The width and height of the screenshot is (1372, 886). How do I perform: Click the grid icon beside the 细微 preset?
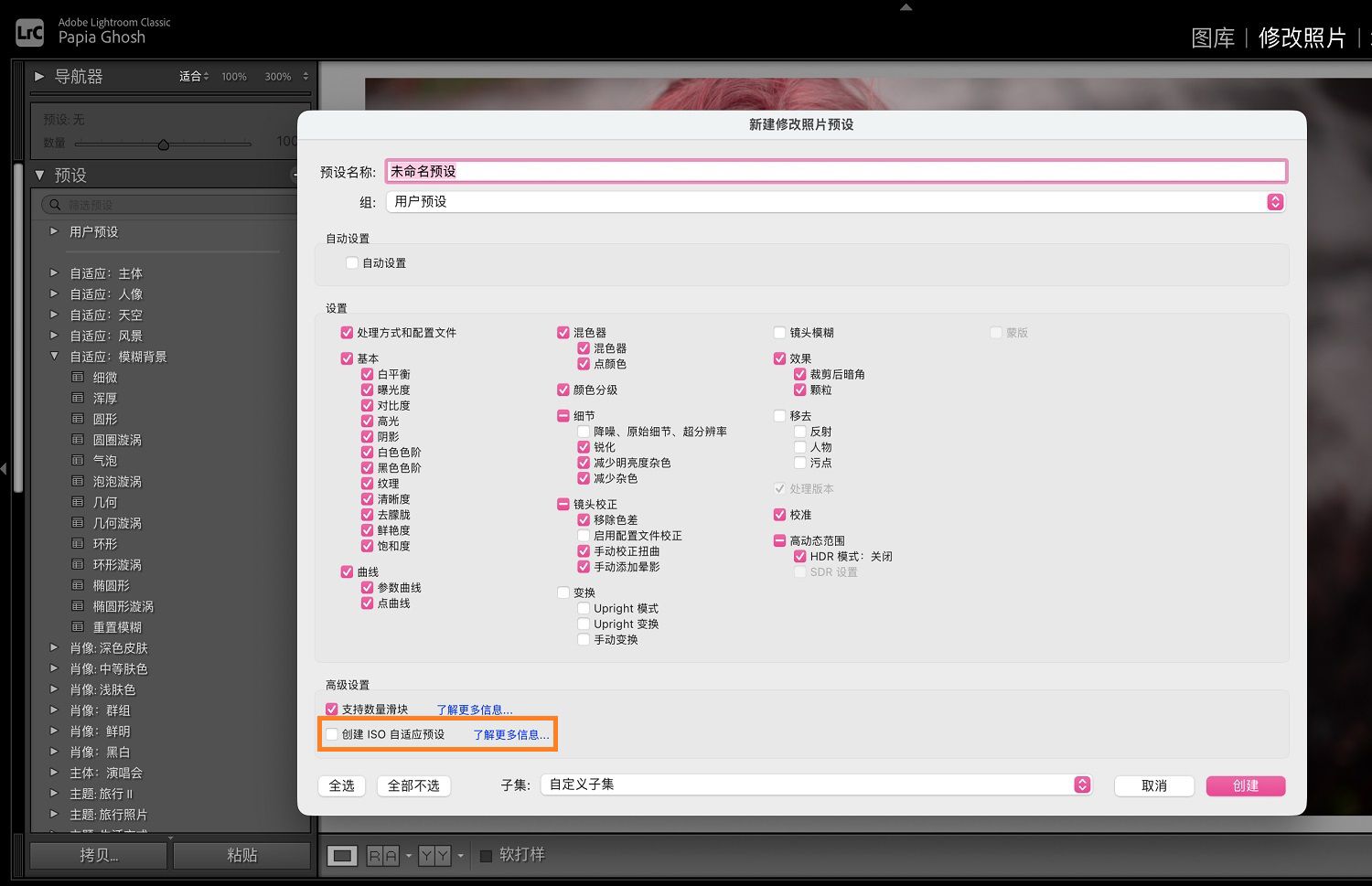(79, 377)
